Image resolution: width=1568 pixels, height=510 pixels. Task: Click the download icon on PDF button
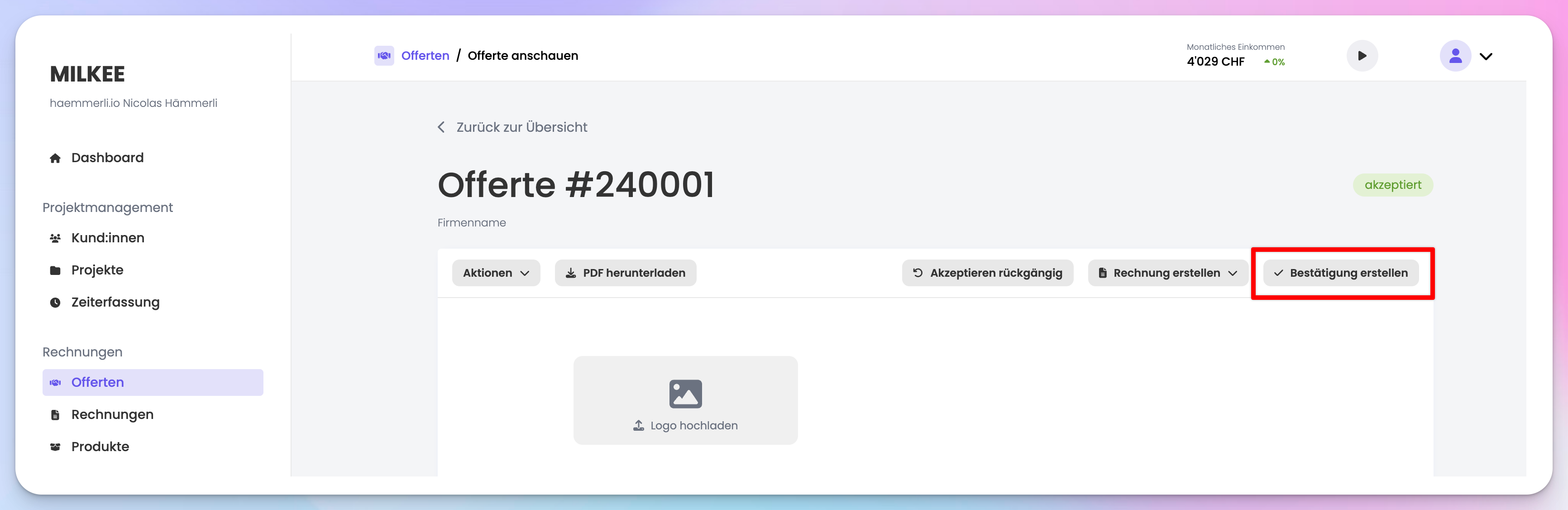[x=571, y=274]
